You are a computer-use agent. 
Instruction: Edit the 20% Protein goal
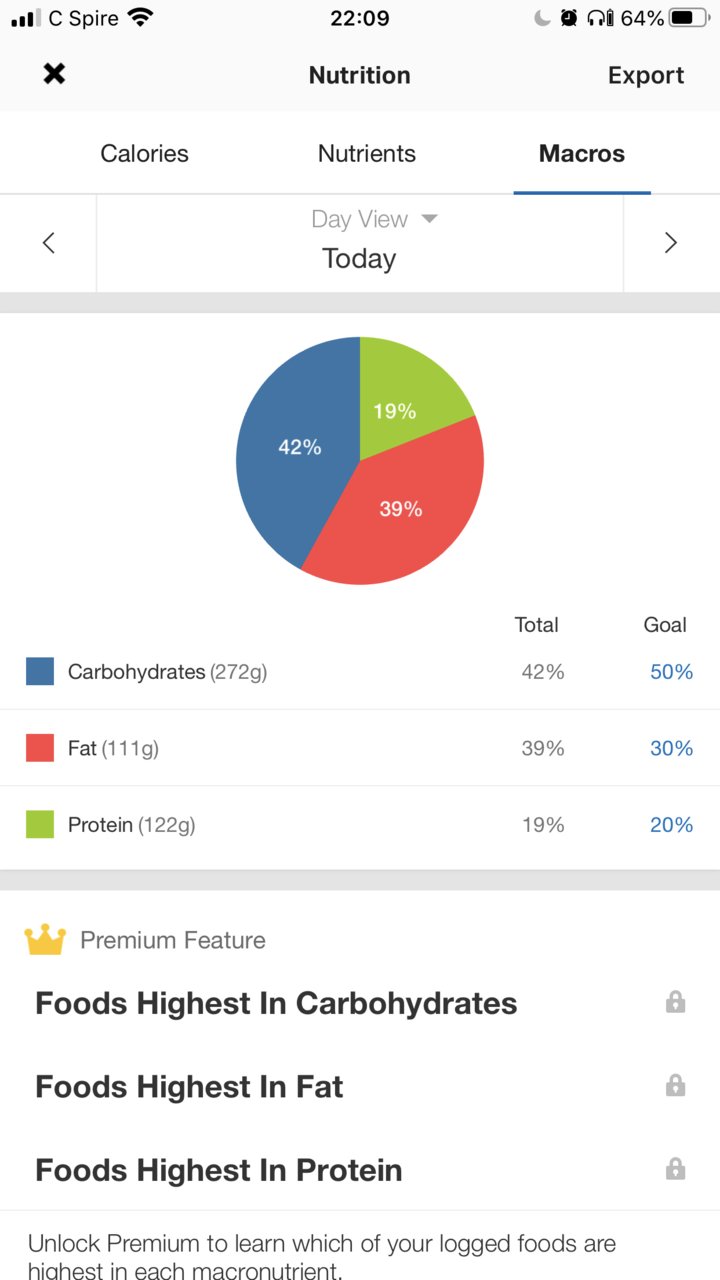[671, 824]
